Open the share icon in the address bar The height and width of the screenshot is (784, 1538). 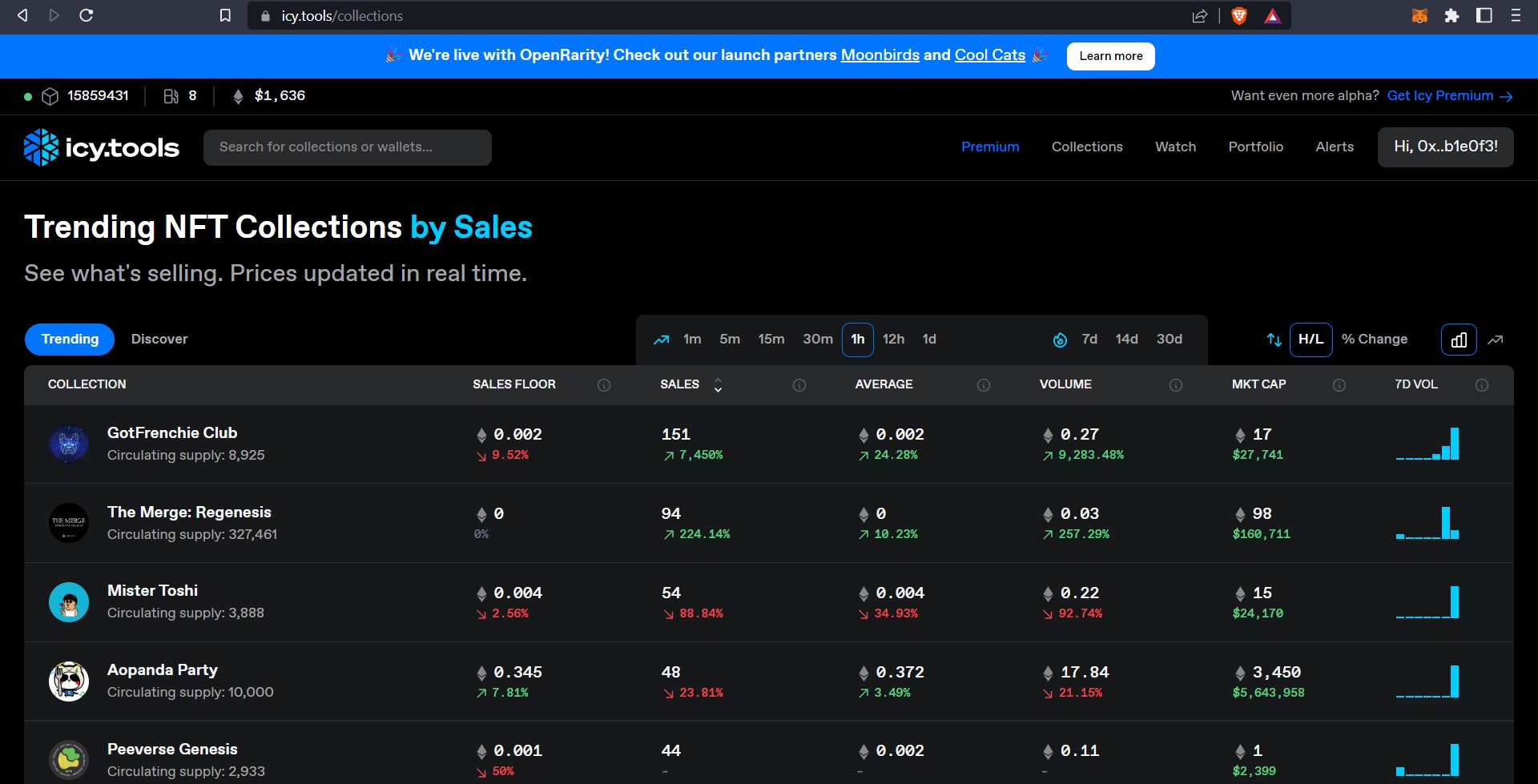click(x=1199, y=16)
